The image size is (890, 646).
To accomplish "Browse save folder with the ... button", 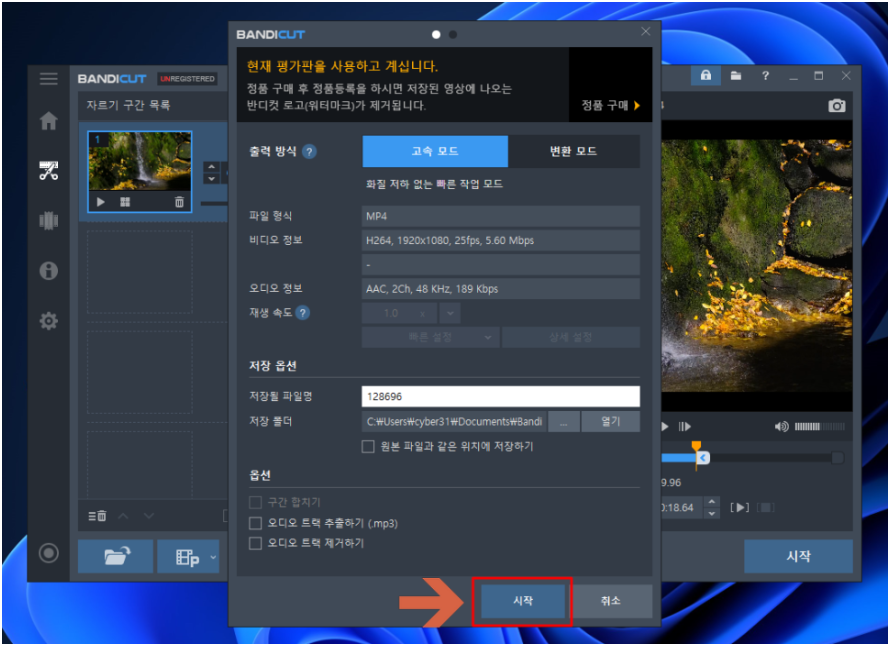I will tap(564, 422).
